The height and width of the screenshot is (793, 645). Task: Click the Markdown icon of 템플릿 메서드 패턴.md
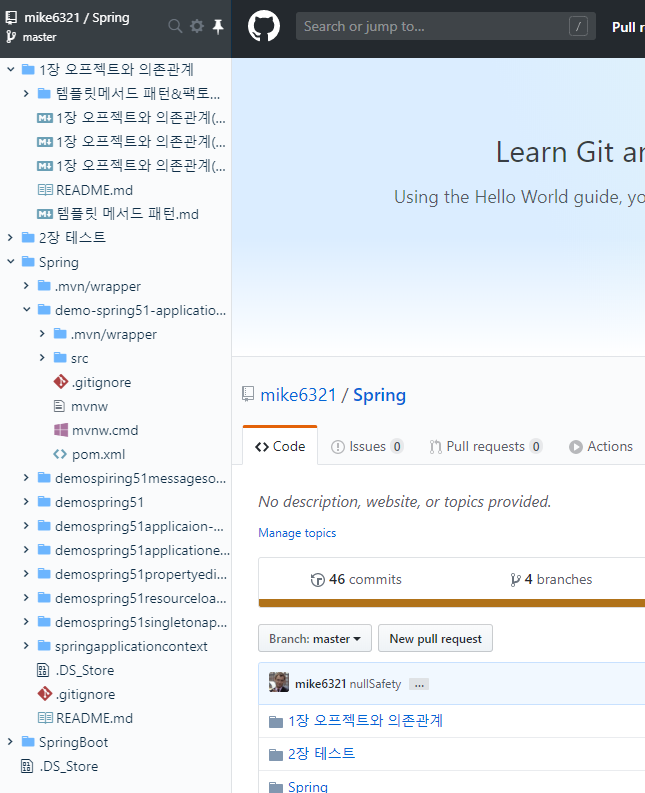tap(45, 214)
